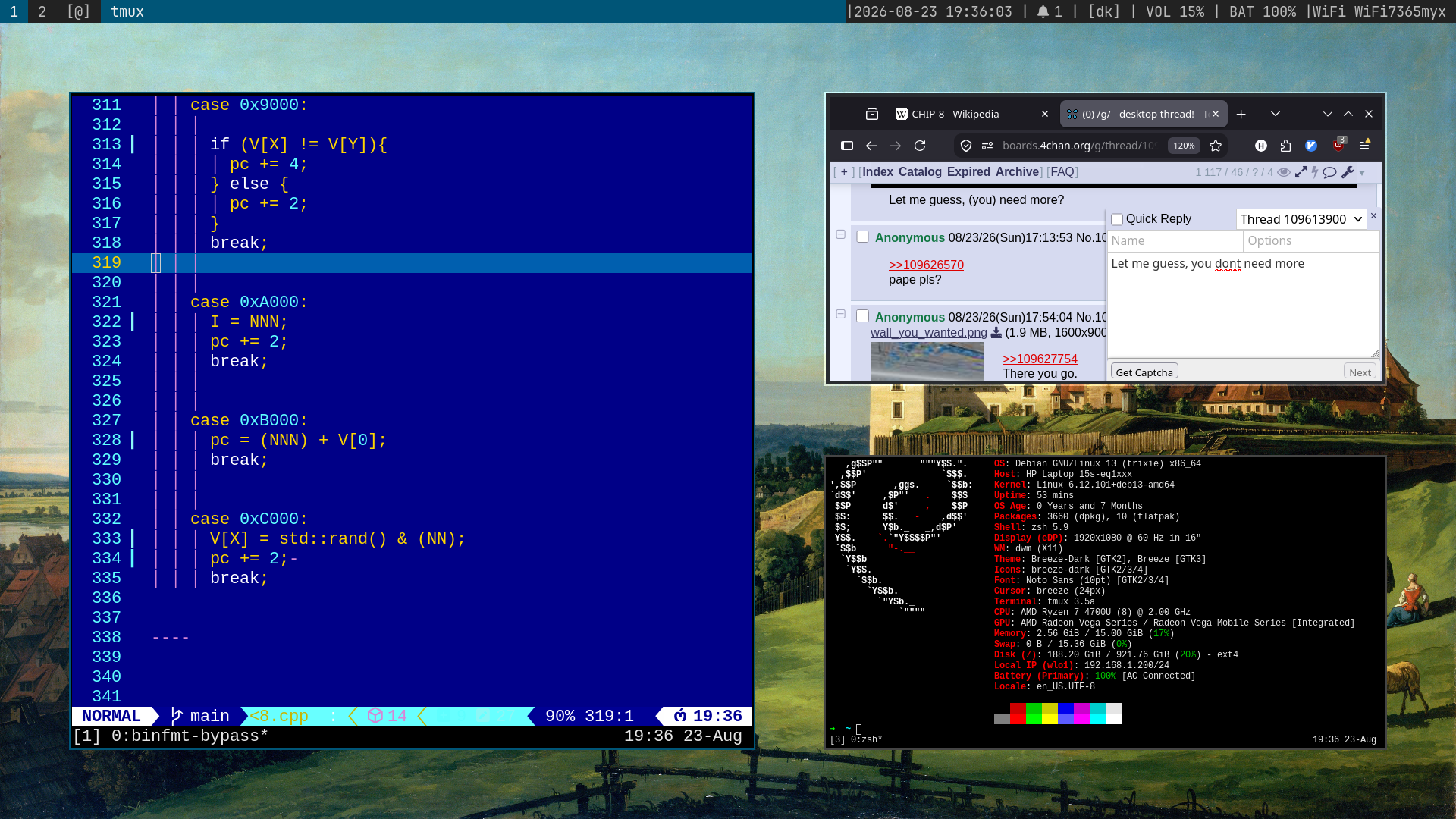This screenshot has height=819, width=1456.
Task: Open a new browser tab
Action: (x=1241, y=115)
